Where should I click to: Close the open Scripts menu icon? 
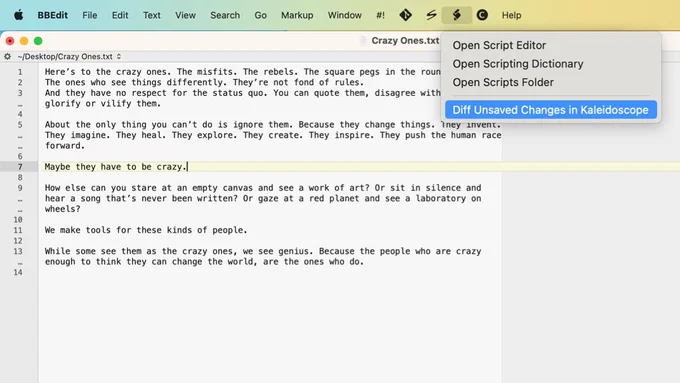(457, 15)
